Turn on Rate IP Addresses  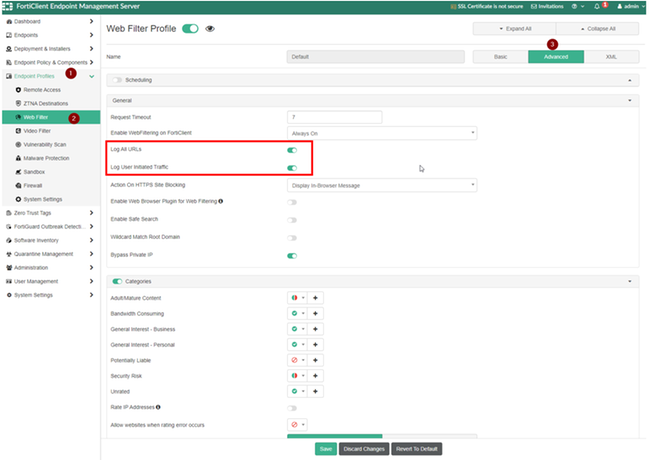292,408
